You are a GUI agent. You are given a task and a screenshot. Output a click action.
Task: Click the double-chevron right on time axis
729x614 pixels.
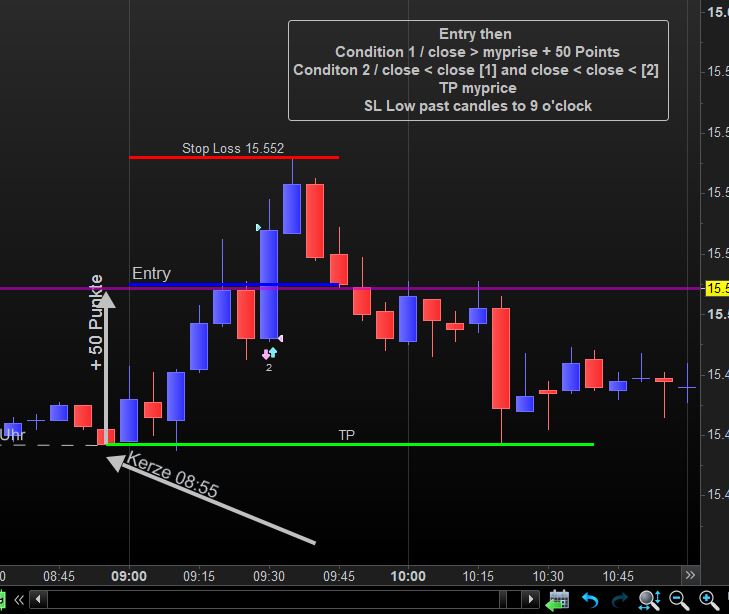coord(690,575)
